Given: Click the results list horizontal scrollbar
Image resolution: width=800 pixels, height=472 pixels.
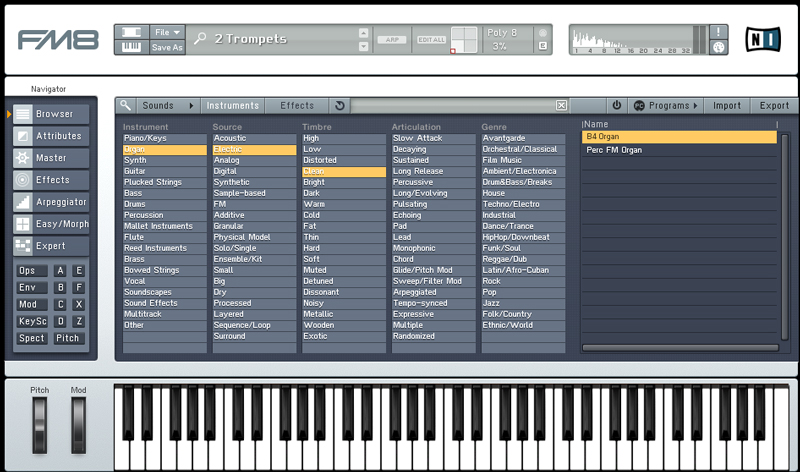Looking at the screenshot, I should pyautogui.click(x=680, y=348).
